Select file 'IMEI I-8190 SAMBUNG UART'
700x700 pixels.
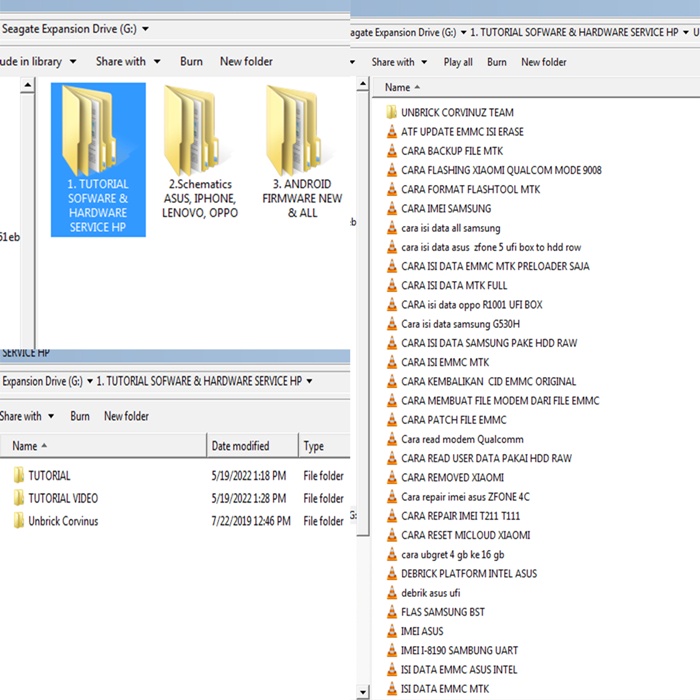pyautogui.click(x=459, y=650)
